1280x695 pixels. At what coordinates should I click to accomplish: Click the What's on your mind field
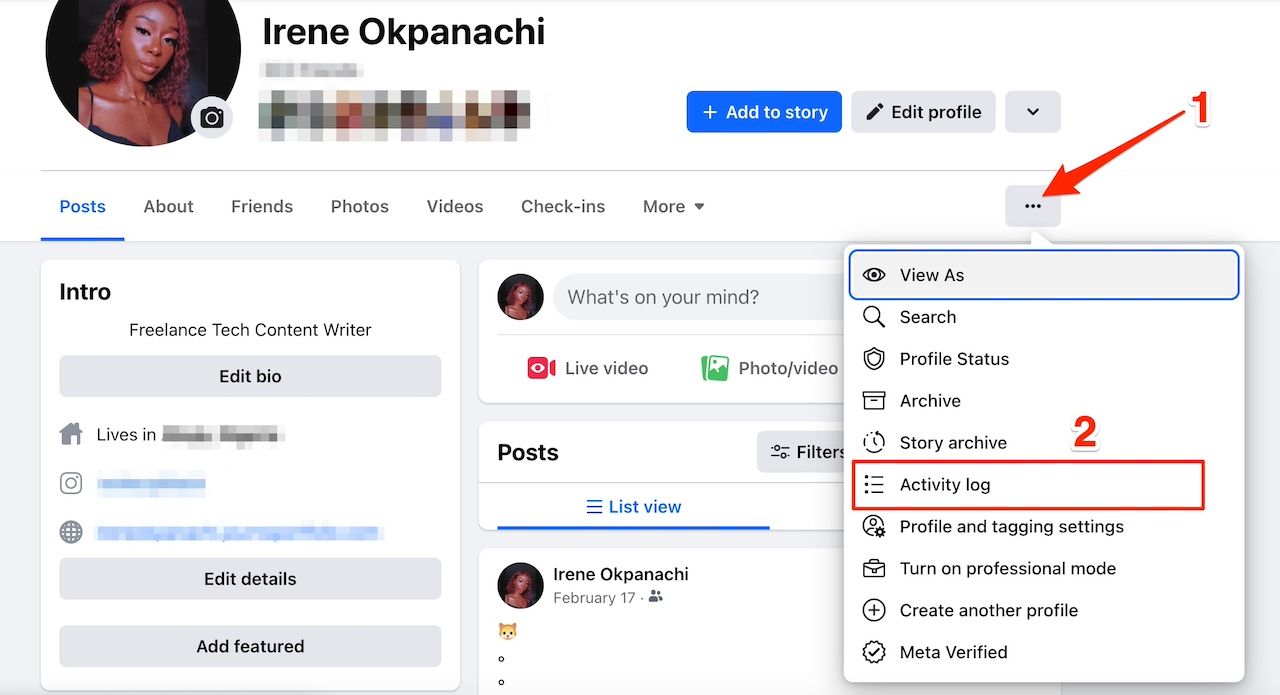point(663,296)
